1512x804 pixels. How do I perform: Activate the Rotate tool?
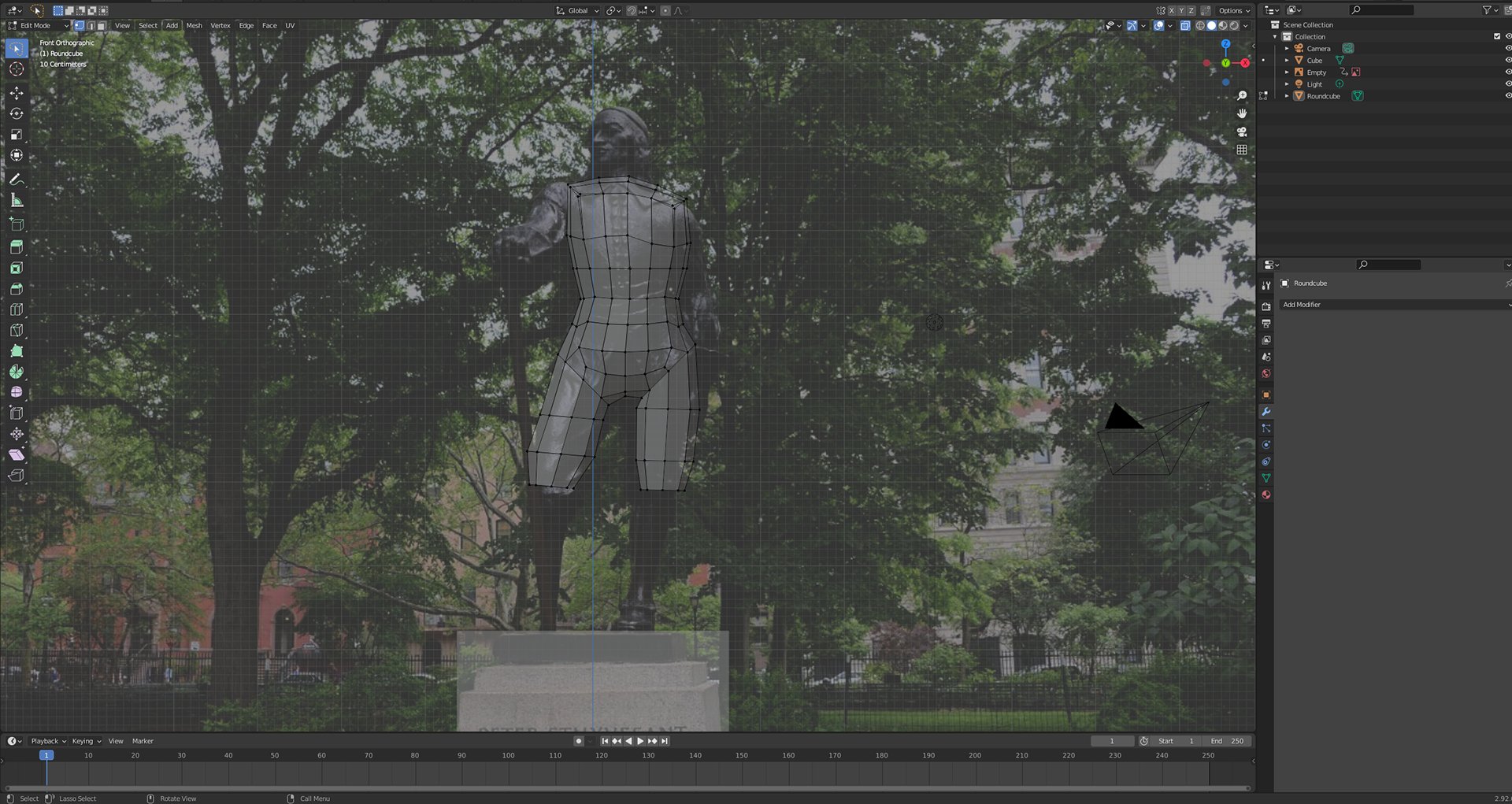17,113
